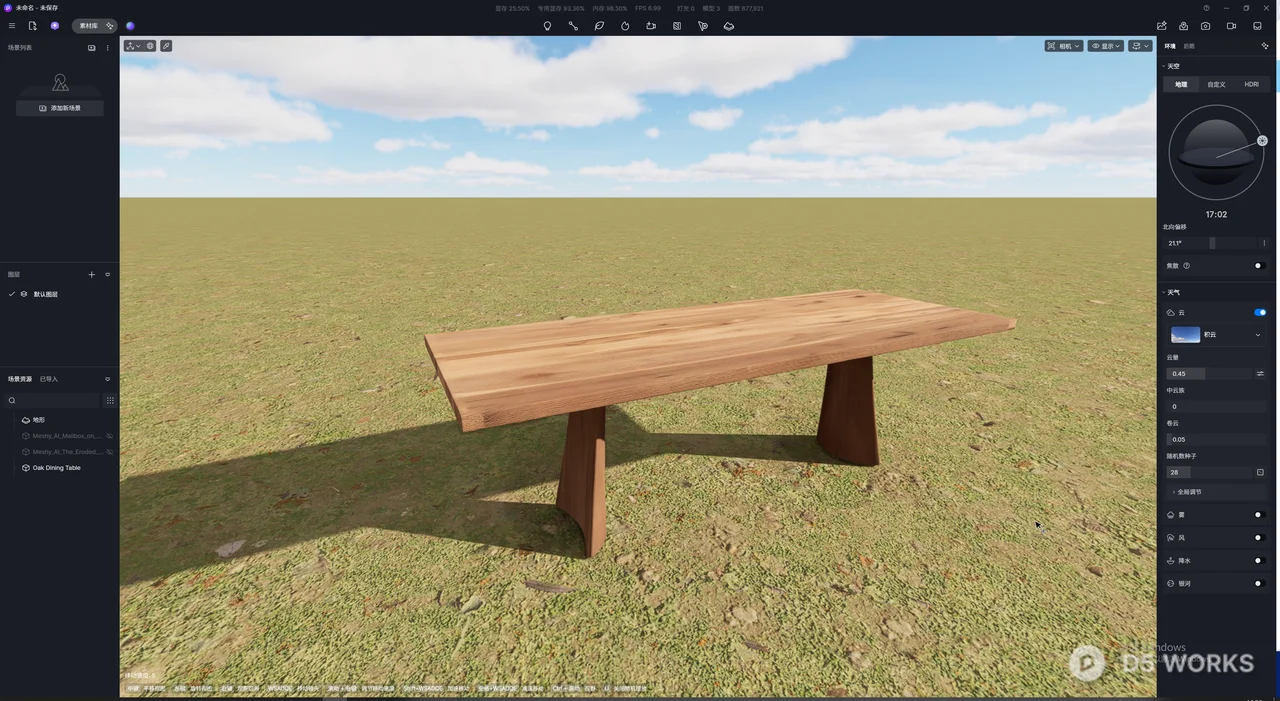Click the help question mark icon
The width and height of the screenshot is (1280, 701).
[x=1206, y=8]
